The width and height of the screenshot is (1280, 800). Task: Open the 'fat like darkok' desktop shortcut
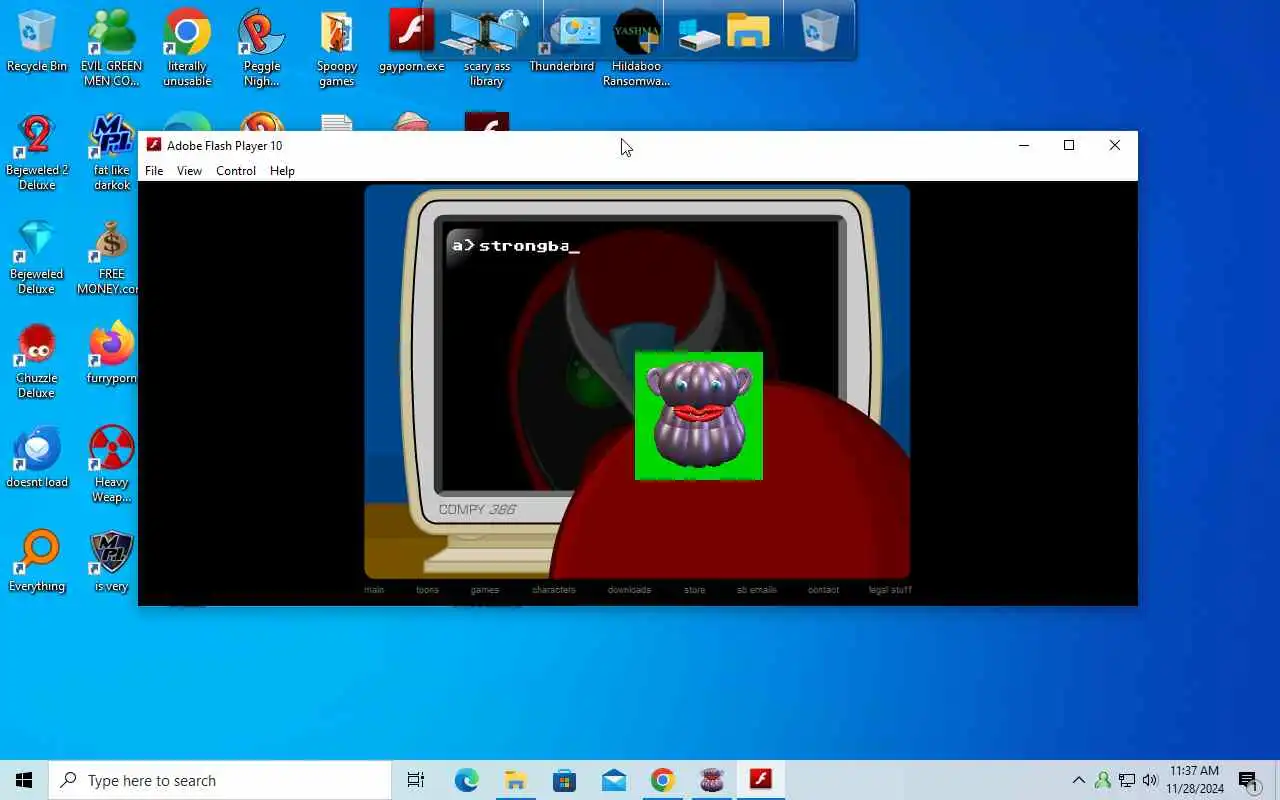pyautogui.click(x=112, y=152)
